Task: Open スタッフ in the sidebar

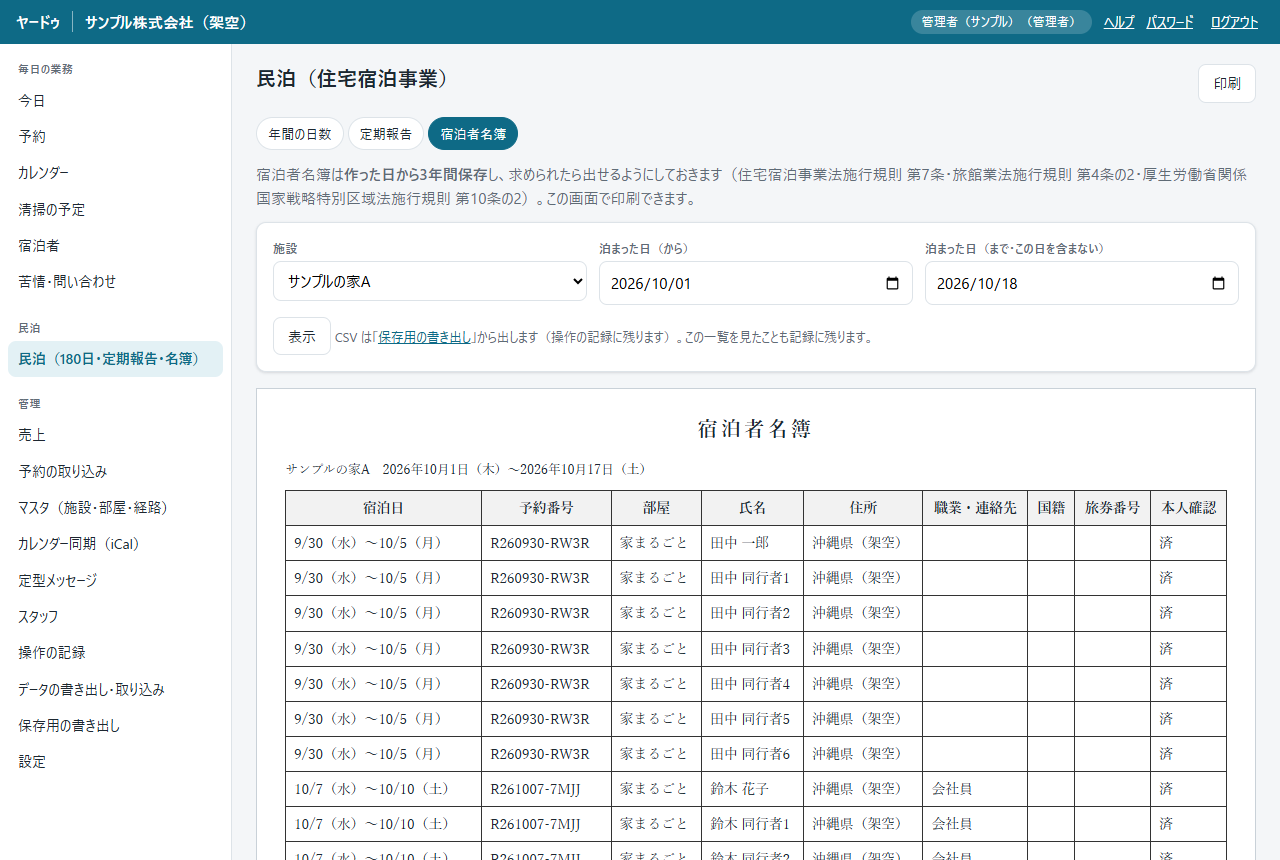Action: tap(115, 617)
